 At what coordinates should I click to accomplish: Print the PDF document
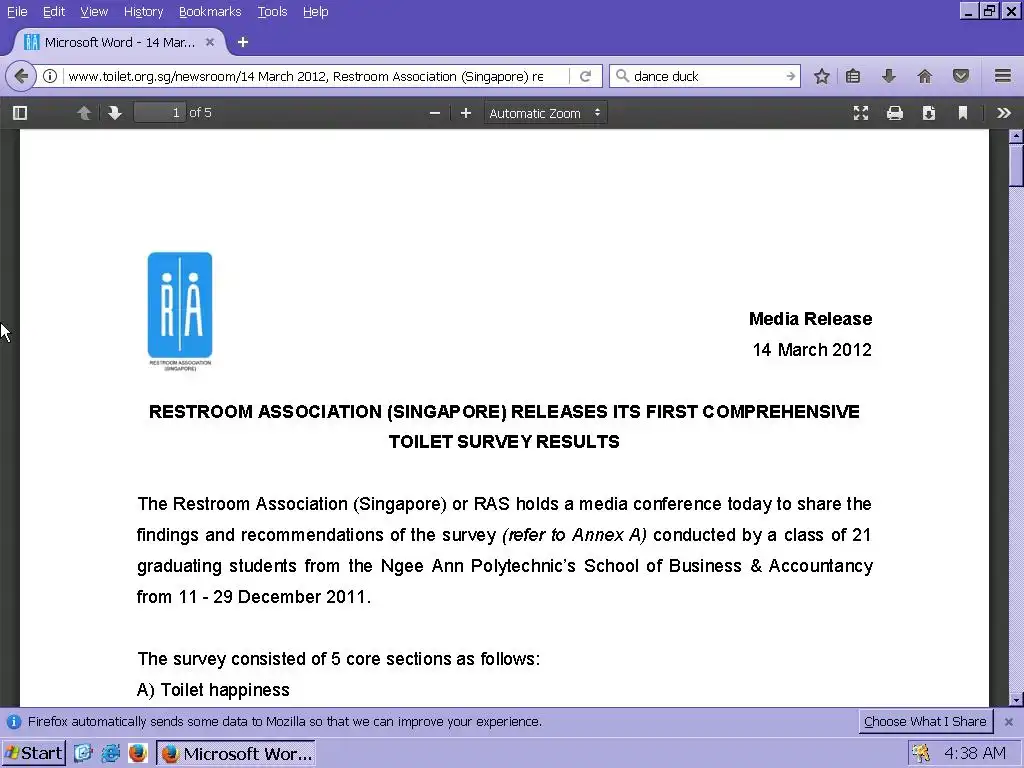(895, 113)
